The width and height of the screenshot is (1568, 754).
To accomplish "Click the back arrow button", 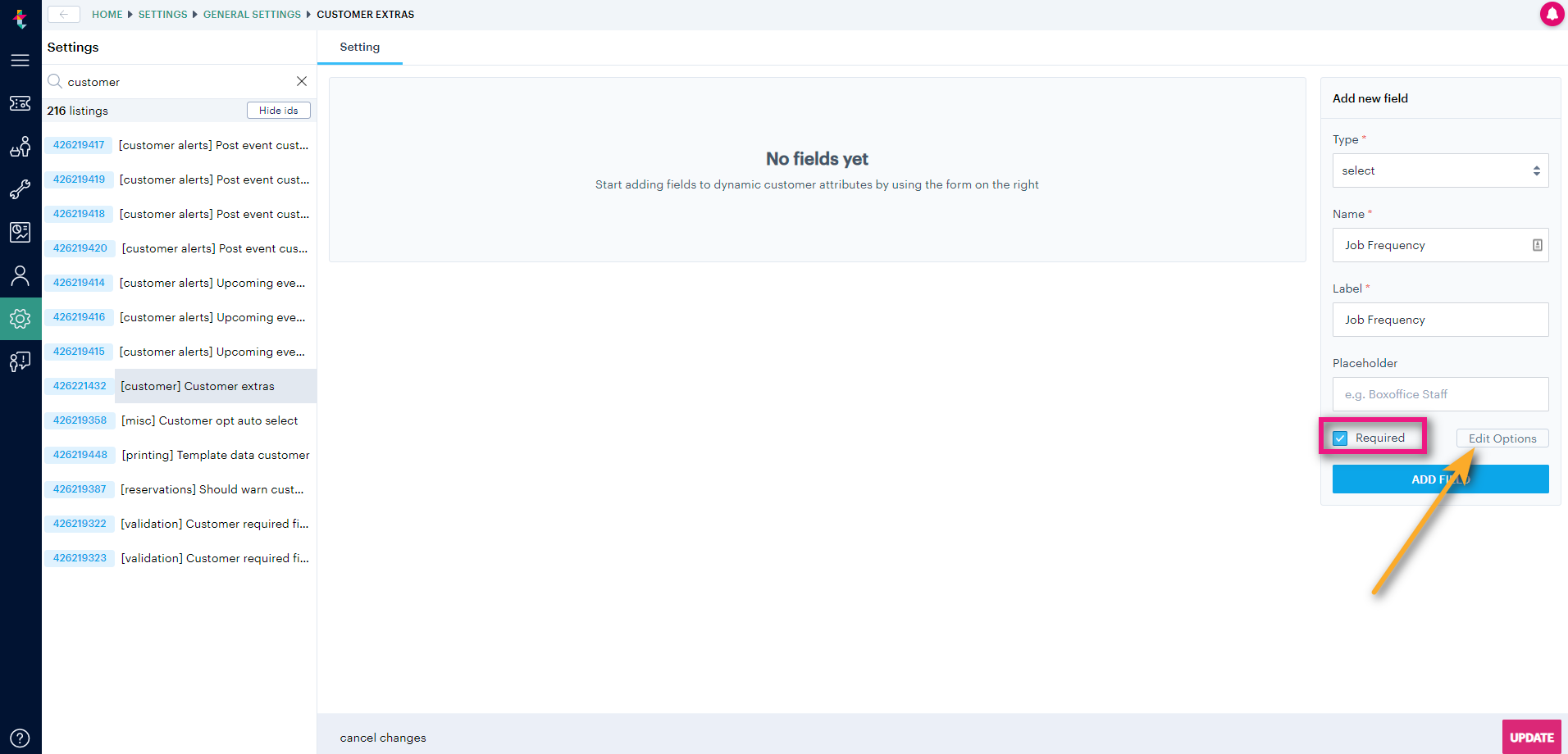I will click(x=64, y=14).
